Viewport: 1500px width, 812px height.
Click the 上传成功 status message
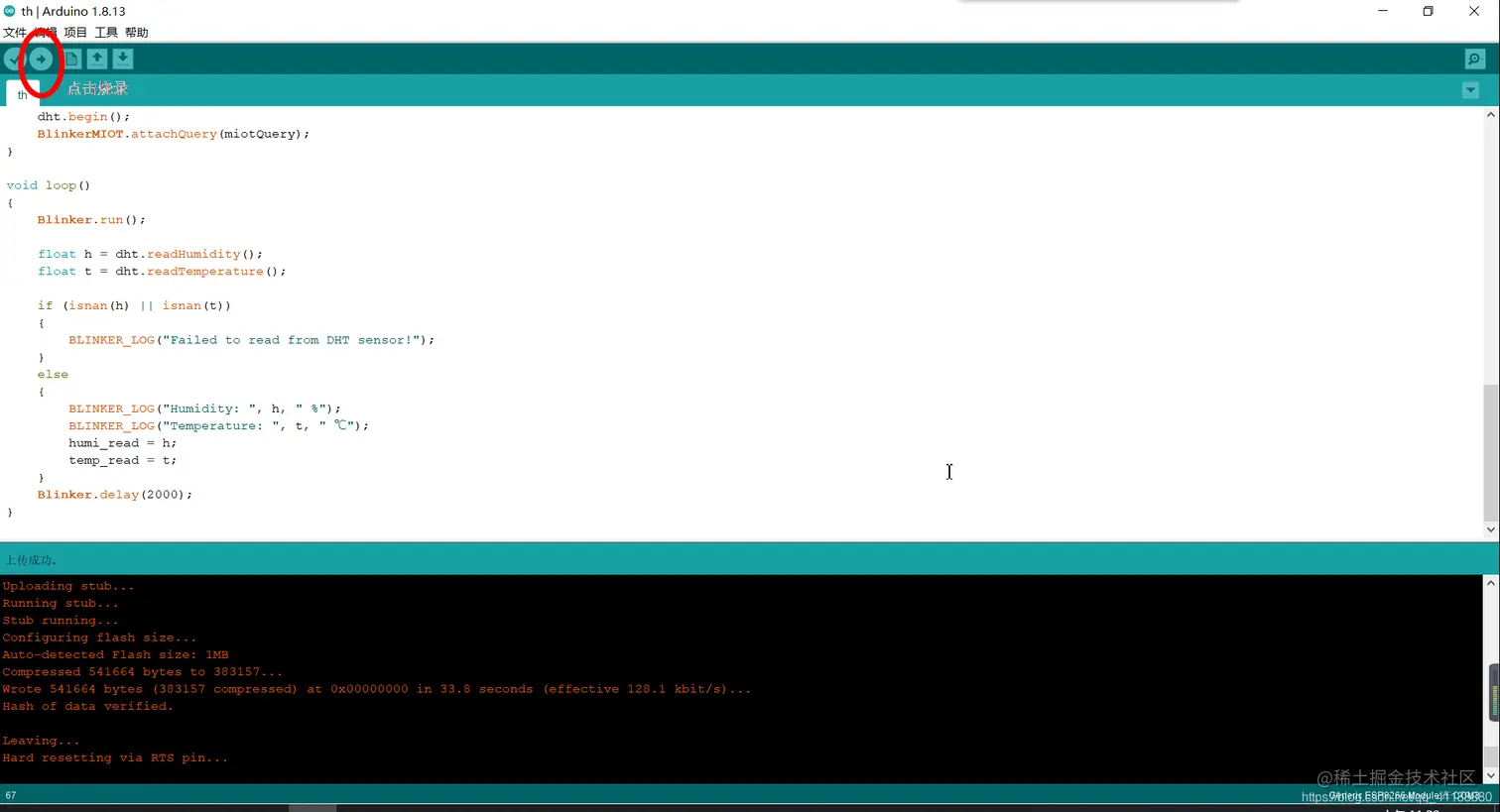[31, 560]
